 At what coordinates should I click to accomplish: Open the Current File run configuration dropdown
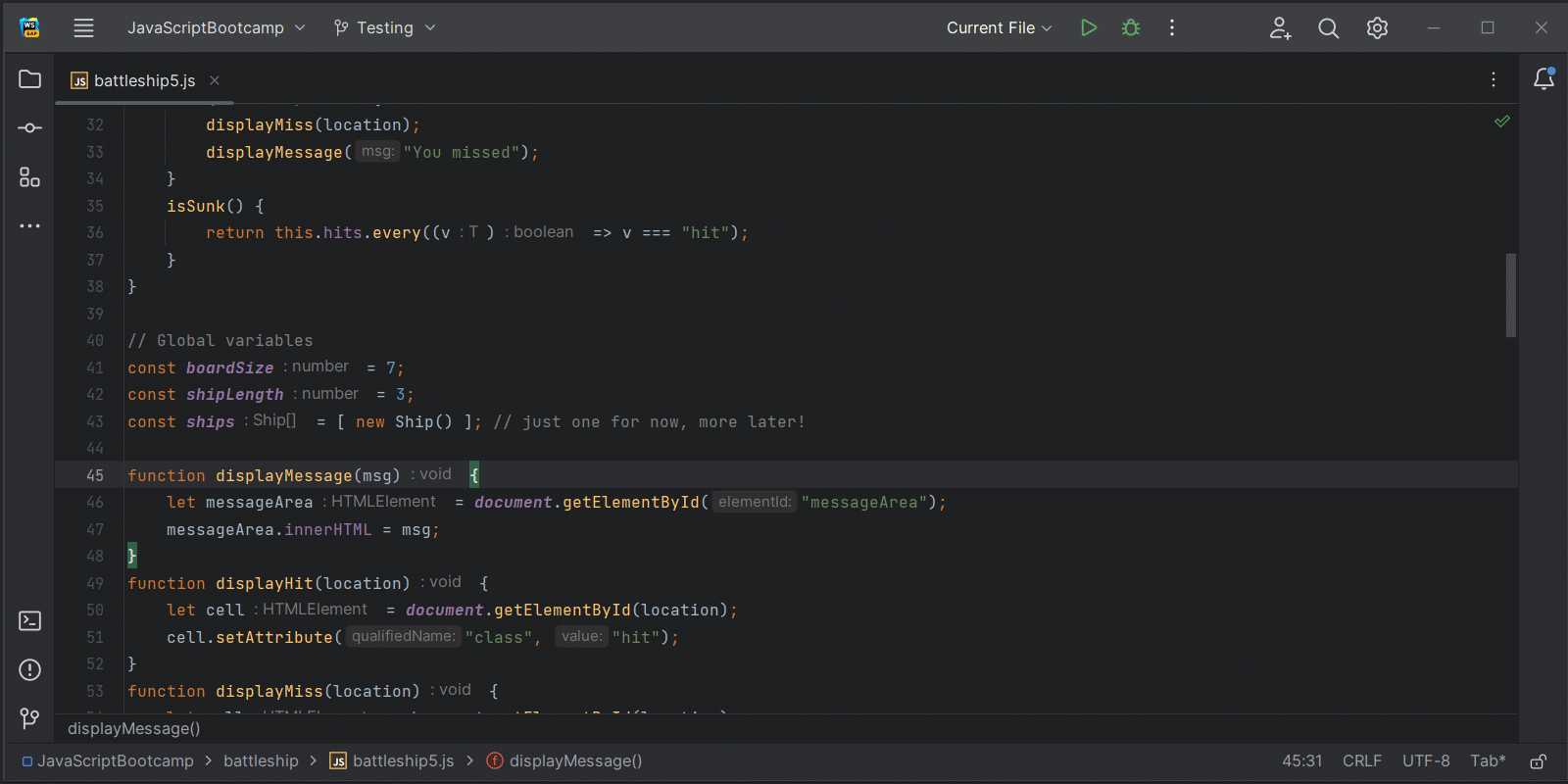pyautogui.click(x=999, y=27)
